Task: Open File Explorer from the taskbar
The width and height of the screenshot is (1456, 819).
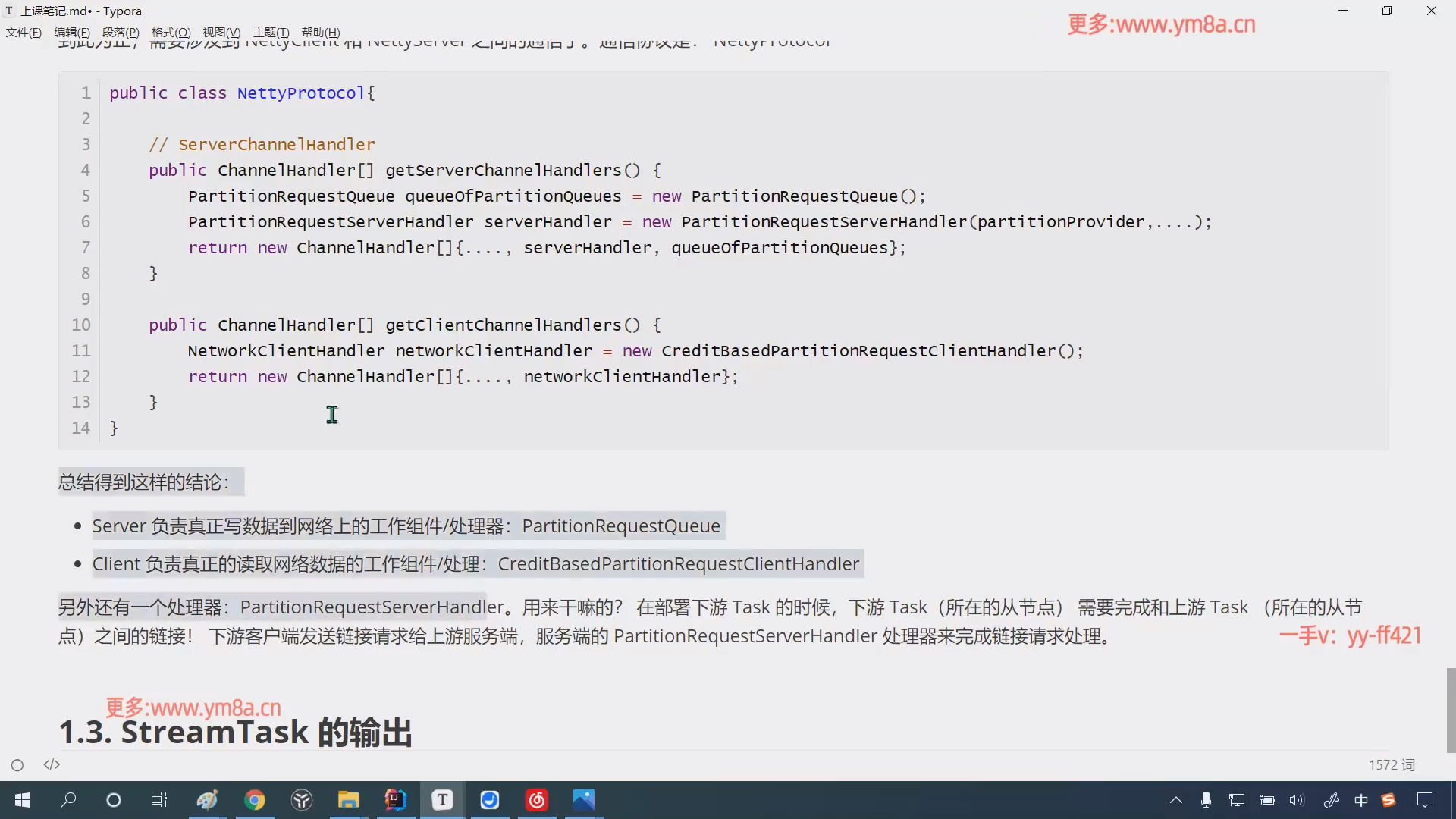Action: [x=348, y=800]
